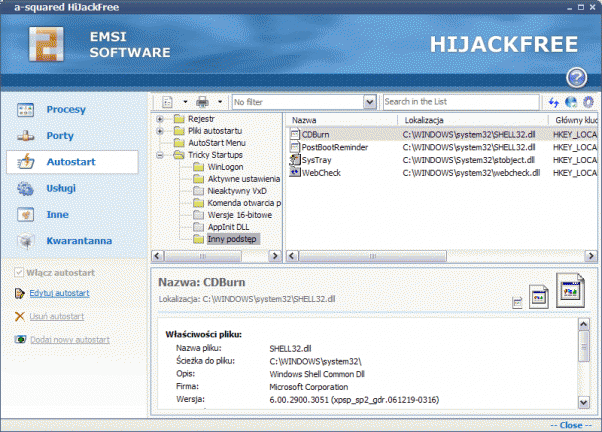Screen dimensions: 602x432
Task: Click the Kwarantanna spider icon
Action: click(x=26, y=241)
